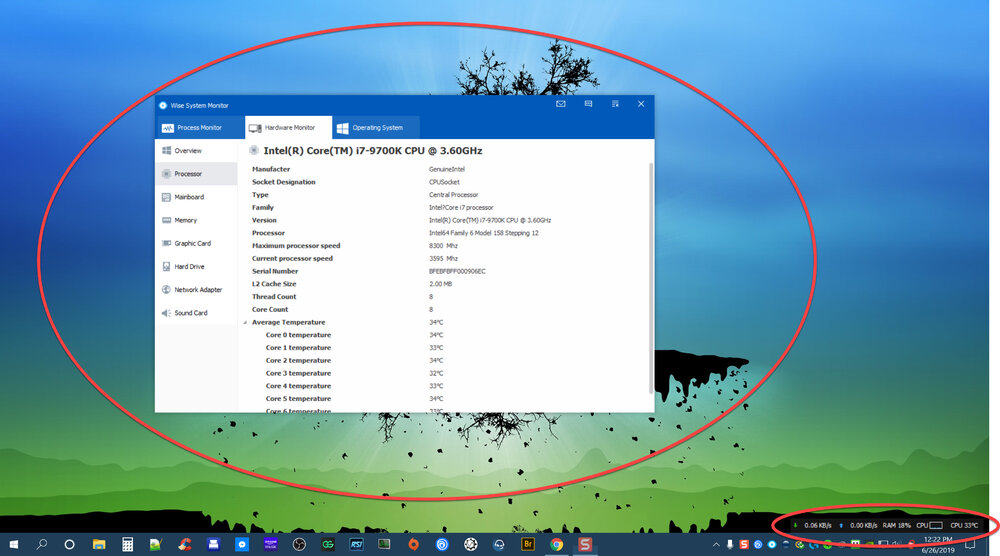This screenshot has width=1000, height=556.
Task: Launch Calculator from the taskbar
Action: pyautogui.click(x=128, y=545)
